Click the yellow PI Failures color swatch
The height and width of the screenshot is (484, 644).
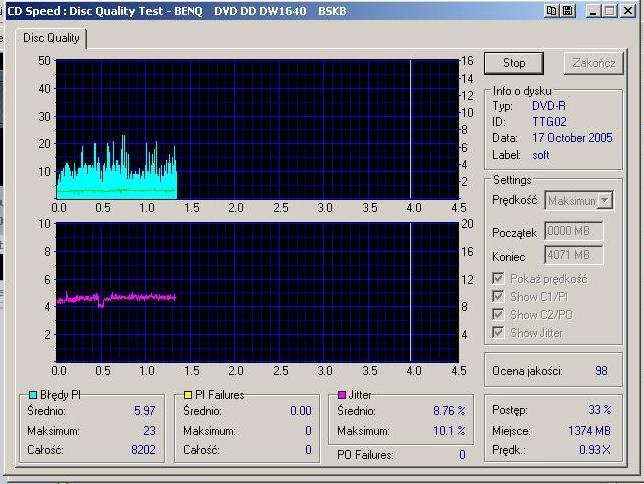tap(188, 395)
